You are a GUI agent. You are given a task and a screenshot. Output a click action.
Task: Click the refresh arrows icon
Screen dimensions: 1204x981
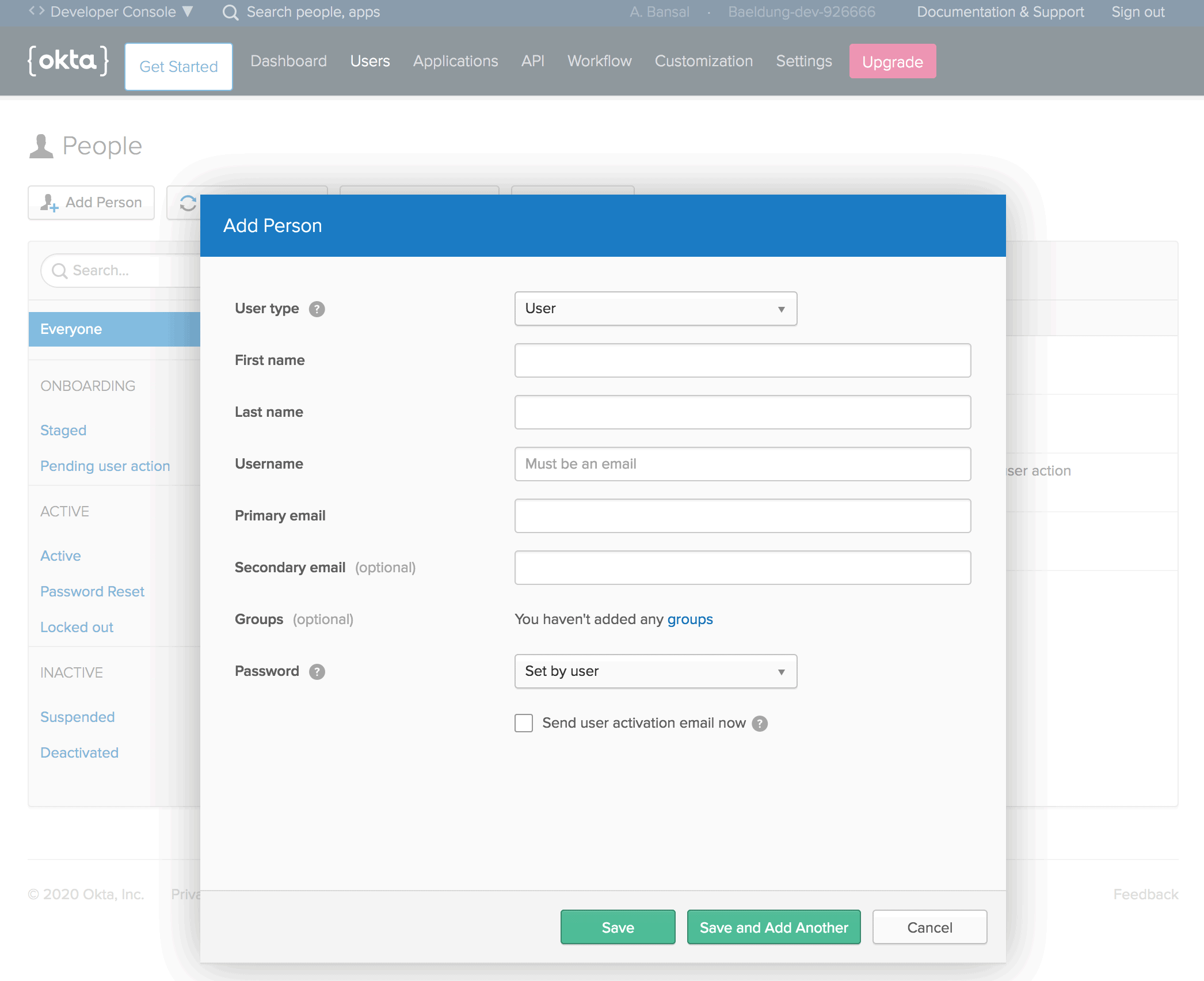pyautogui.click(x=188, y=203)
